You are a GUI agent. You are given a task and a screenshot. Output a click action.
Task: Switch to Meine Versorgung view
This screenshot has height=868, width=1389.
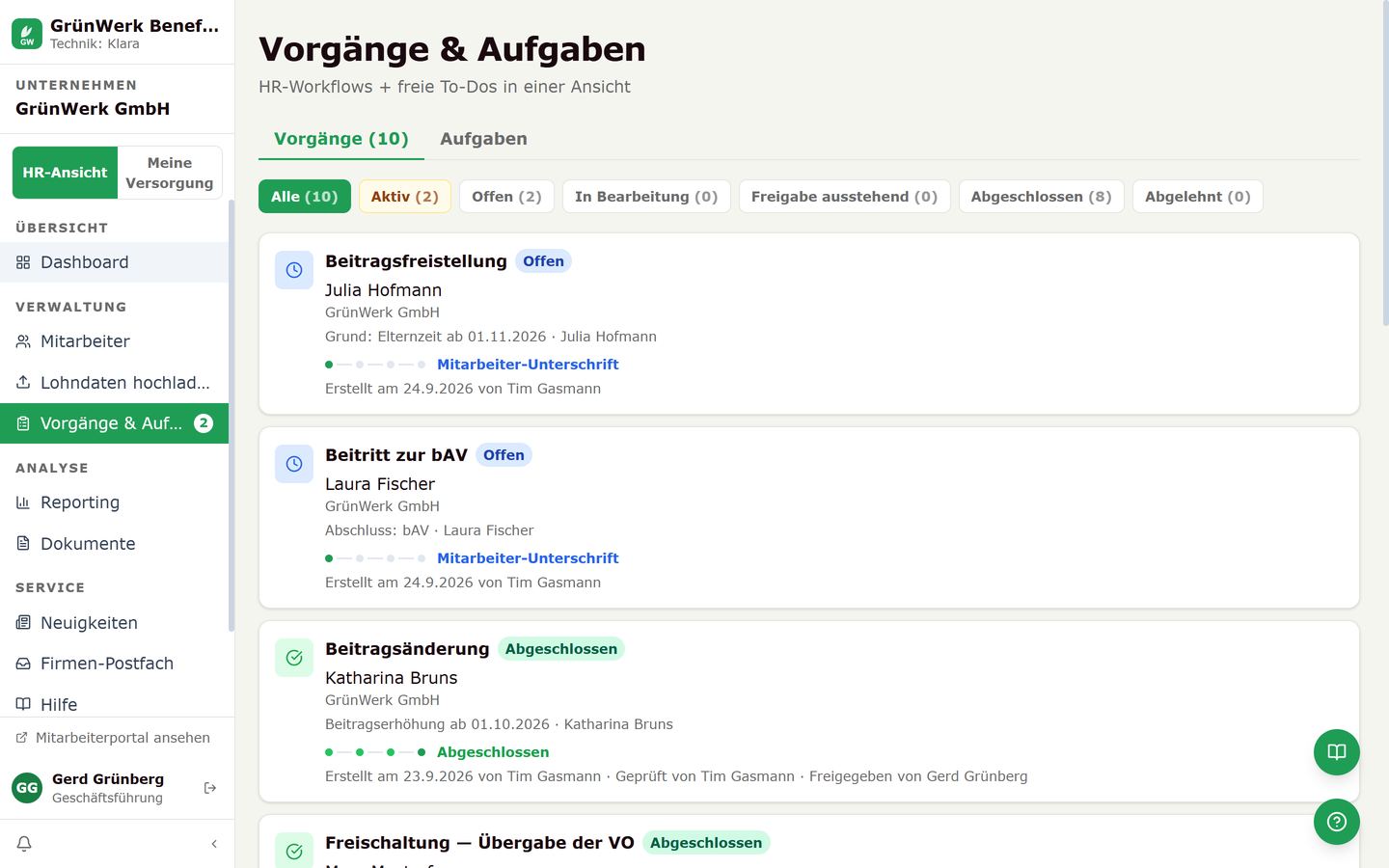pos(170,173)
